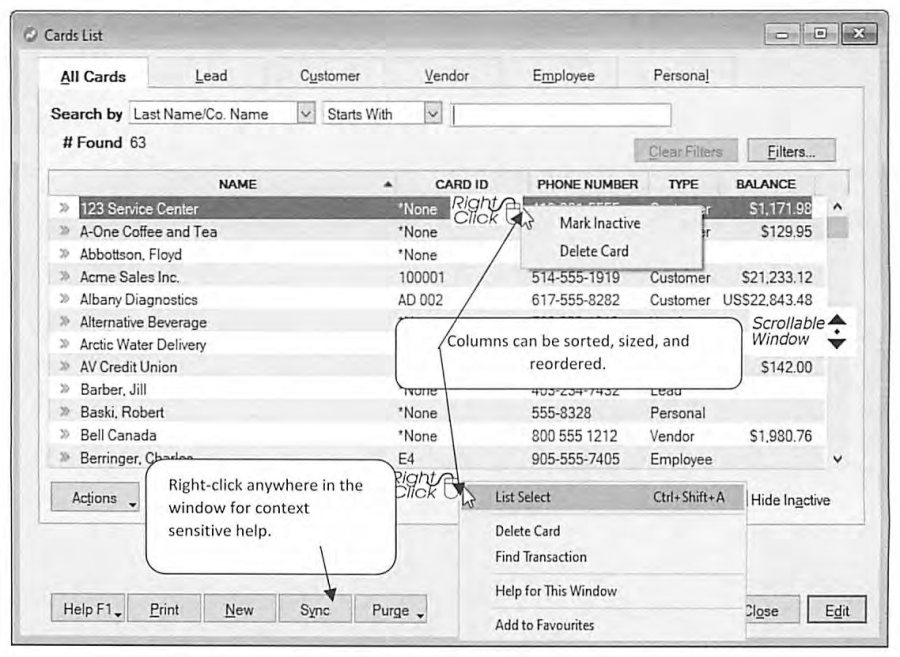Select the Acme Sales Inc. row name
The height and width of the screenshot is (657, 900).
pos(130,277)
